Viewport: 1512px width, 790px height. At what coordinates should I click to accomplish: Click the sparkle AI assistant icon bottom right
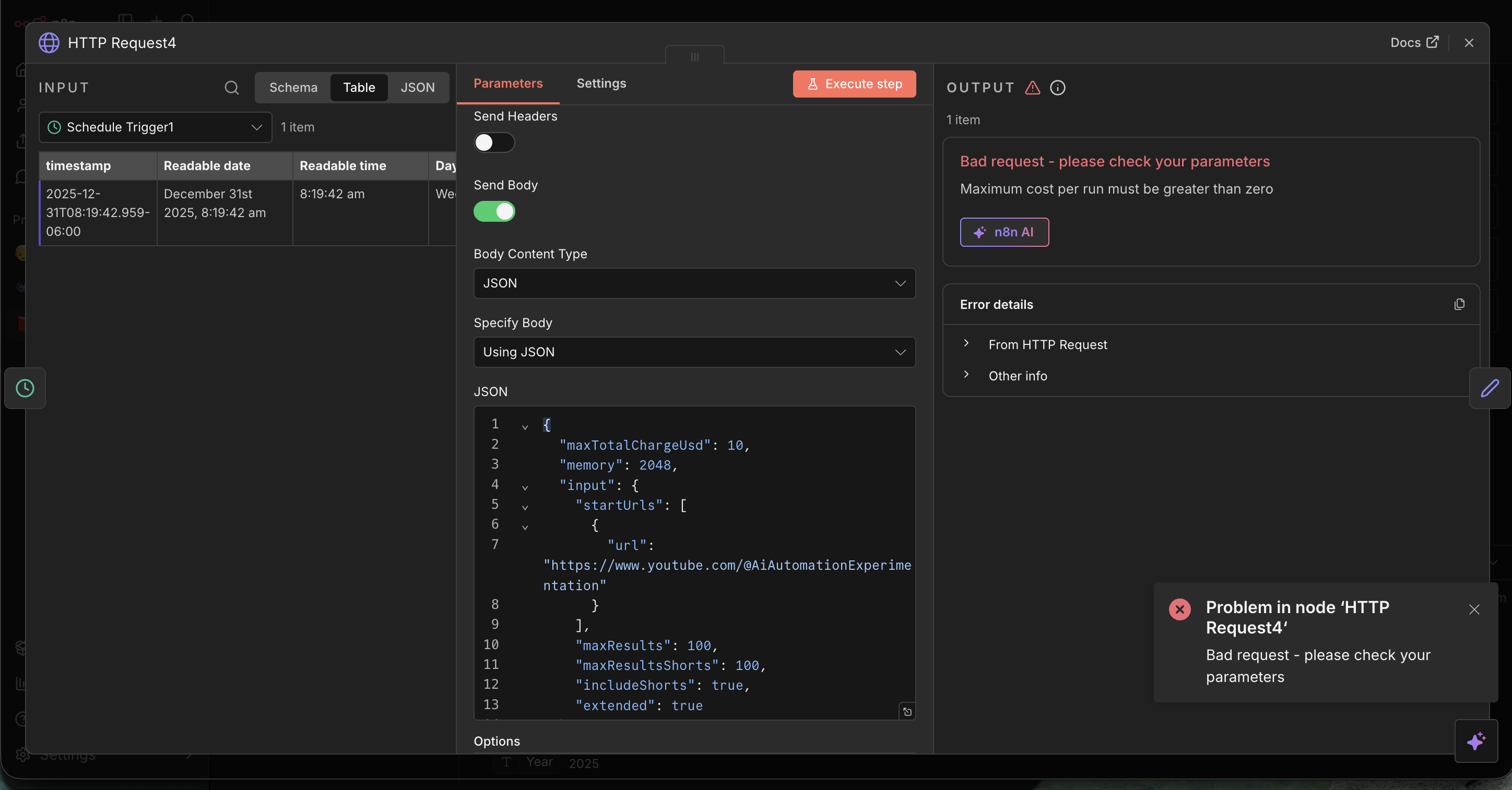click(x=1475, y=741)
